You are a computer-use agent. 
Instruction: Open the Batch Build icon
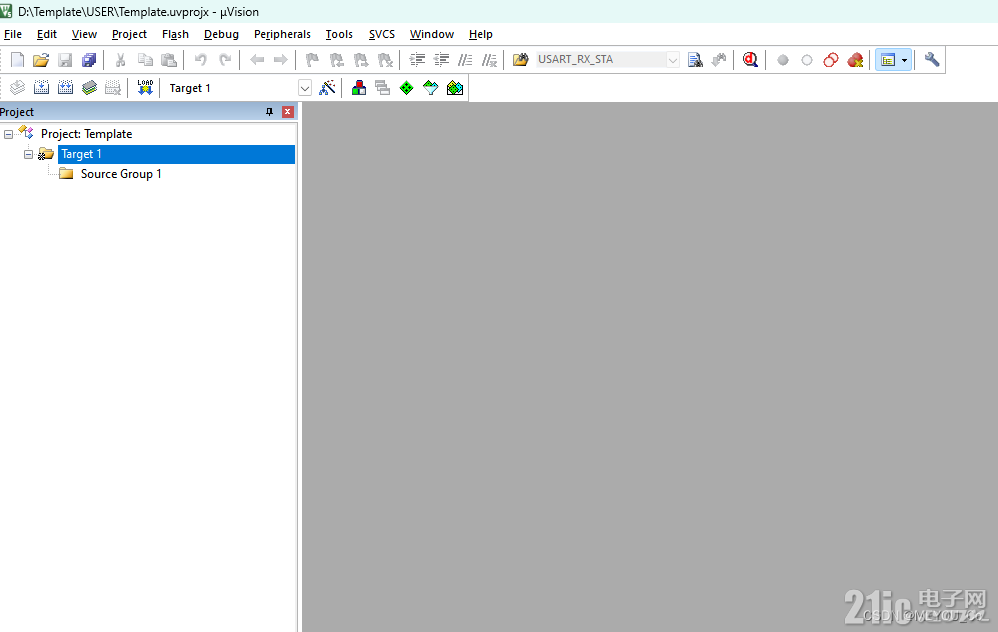click(90, 88)
